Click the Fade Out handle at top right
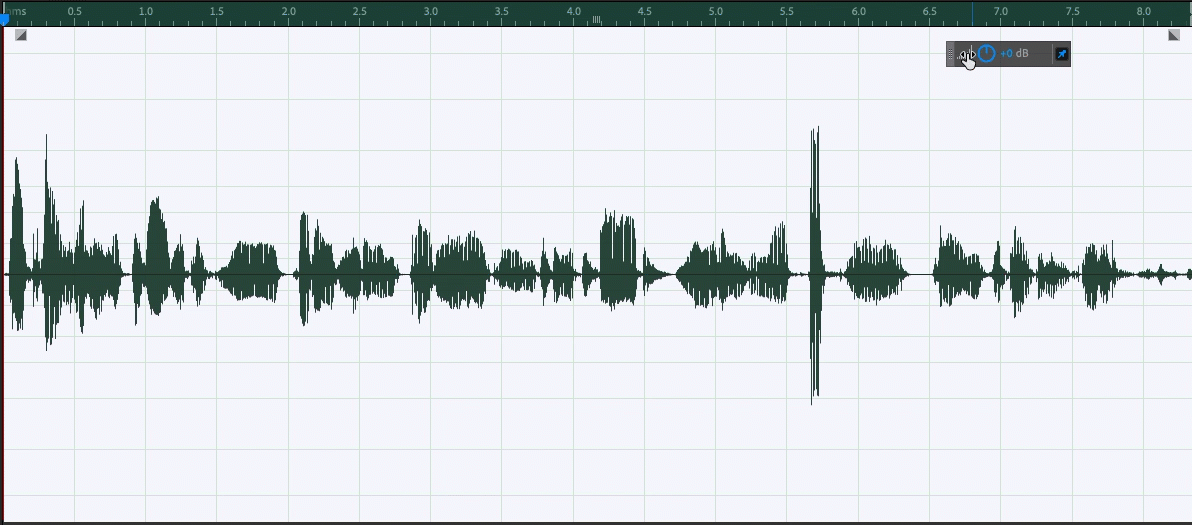 tap(1174, 35)
